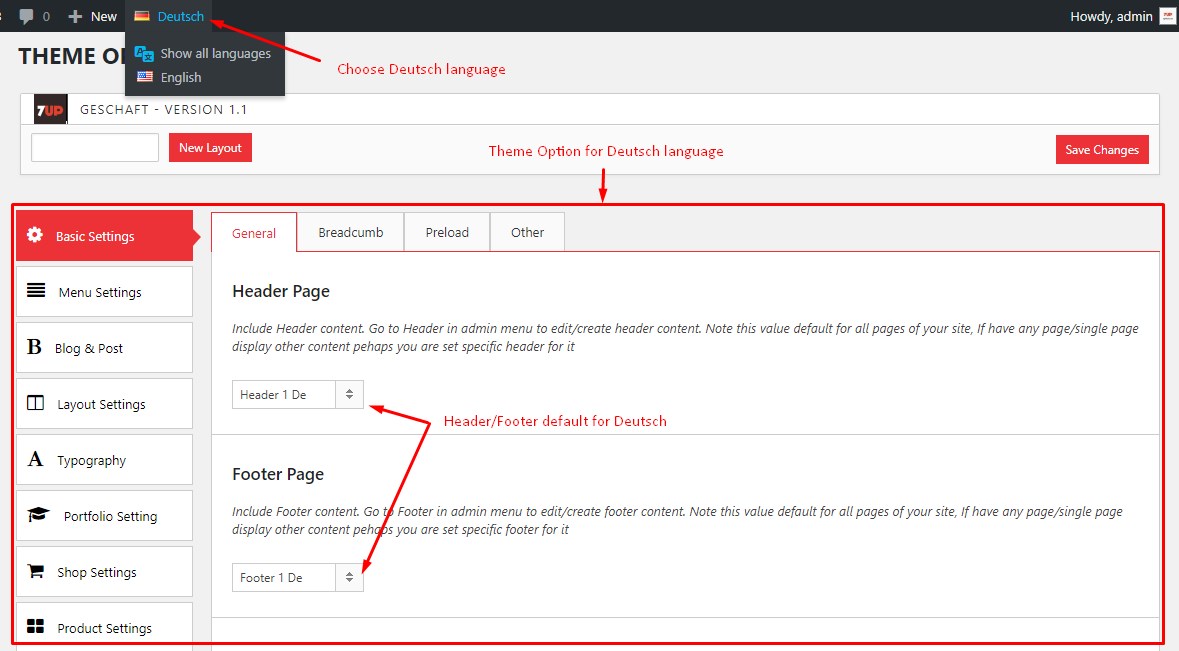Click the New Layout button
1179x651 pixels.
210,148
